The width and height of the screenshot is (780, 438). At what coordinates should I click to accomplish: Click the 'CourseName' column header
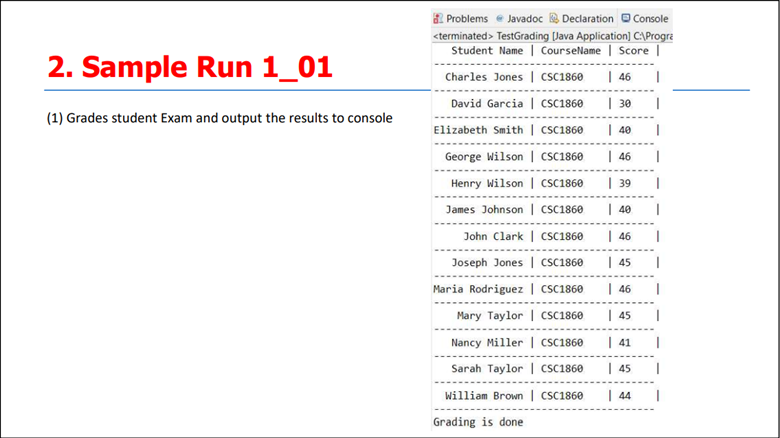coord(571,50)
